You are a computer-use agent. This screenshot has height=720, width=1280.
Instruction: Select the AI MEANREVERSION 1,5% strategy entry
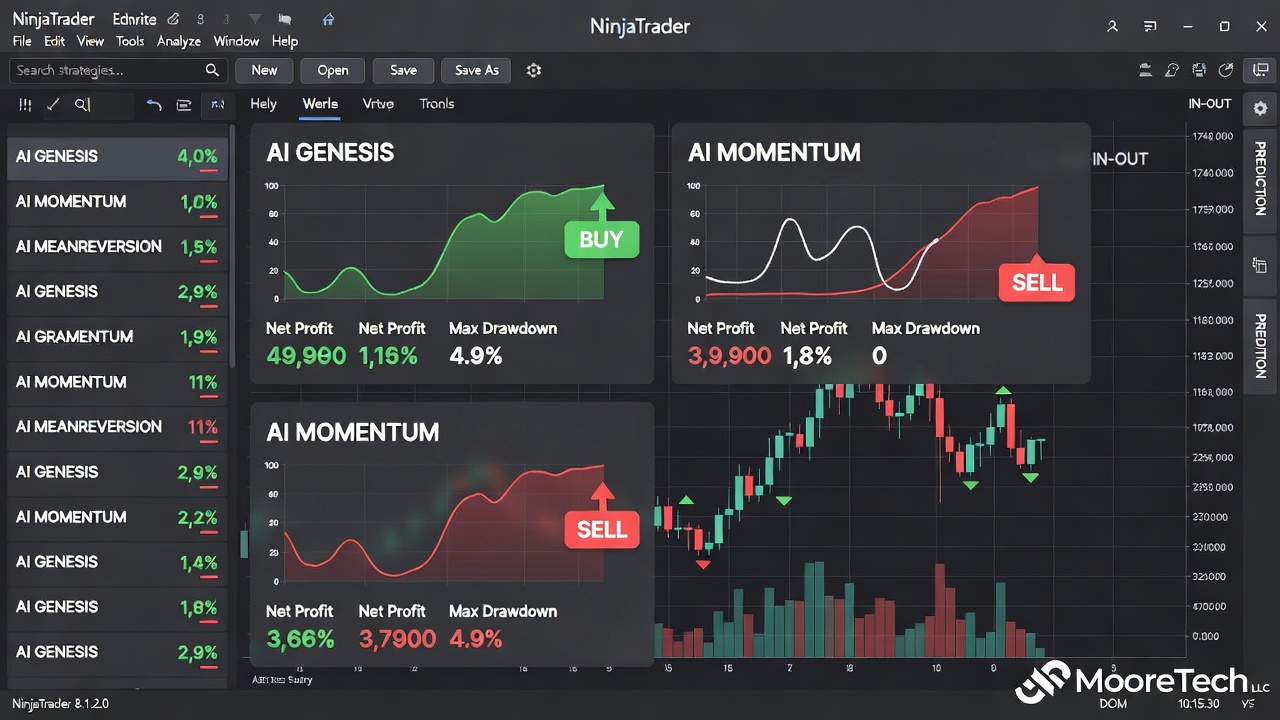[x=115, y=247]
